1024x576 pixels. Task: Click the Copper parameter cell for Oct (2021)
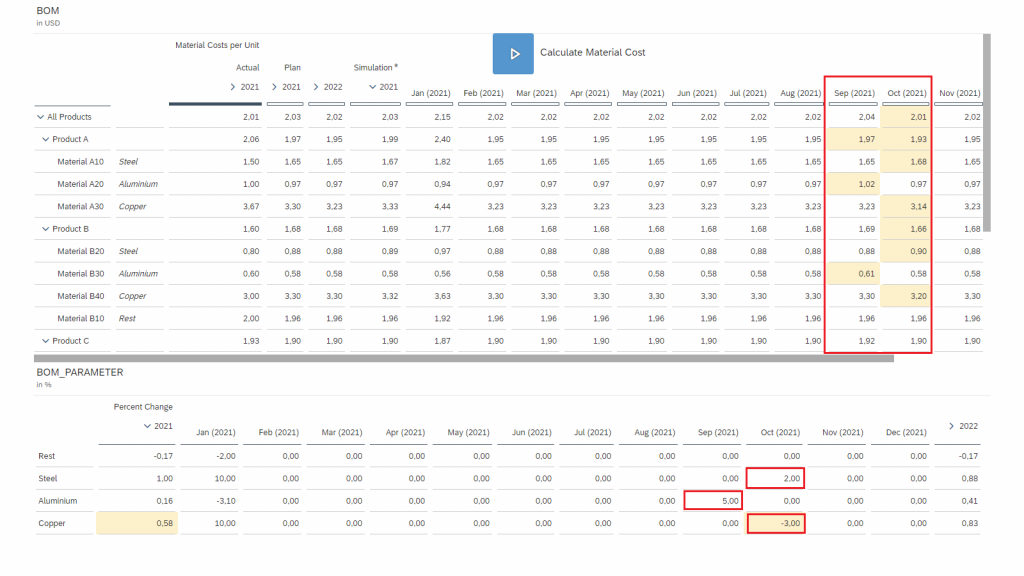tap(775, 523)
